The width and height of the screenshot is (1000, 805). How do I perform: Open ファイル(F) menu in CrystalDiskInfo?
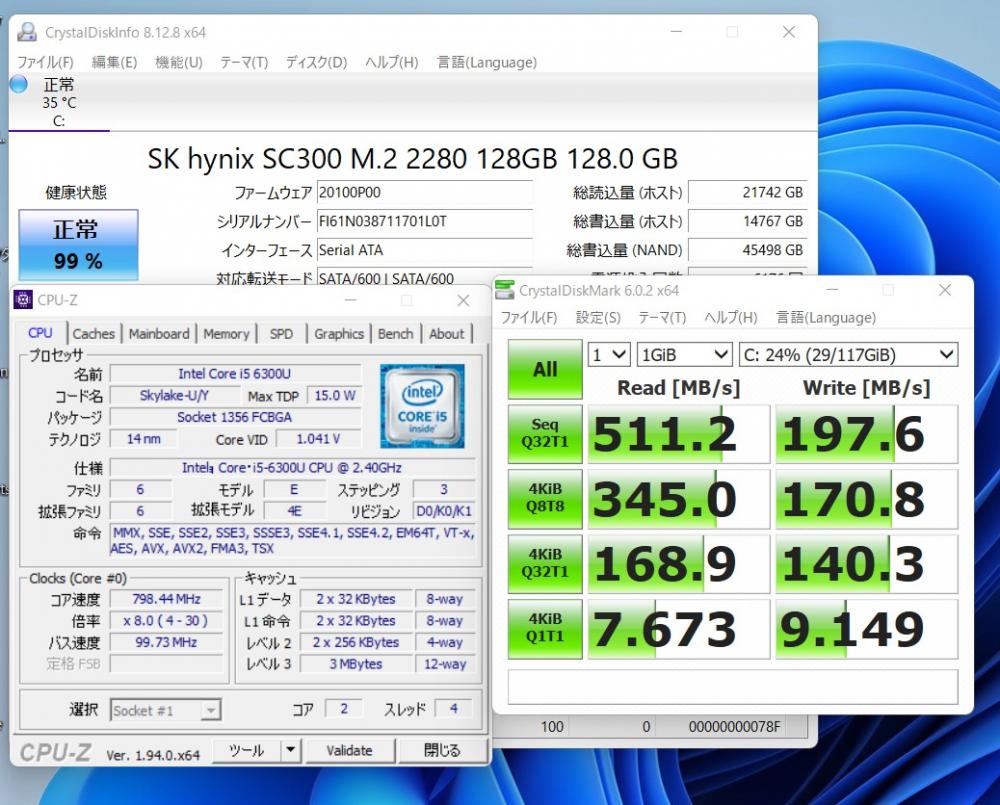click(x=45, y=63)
